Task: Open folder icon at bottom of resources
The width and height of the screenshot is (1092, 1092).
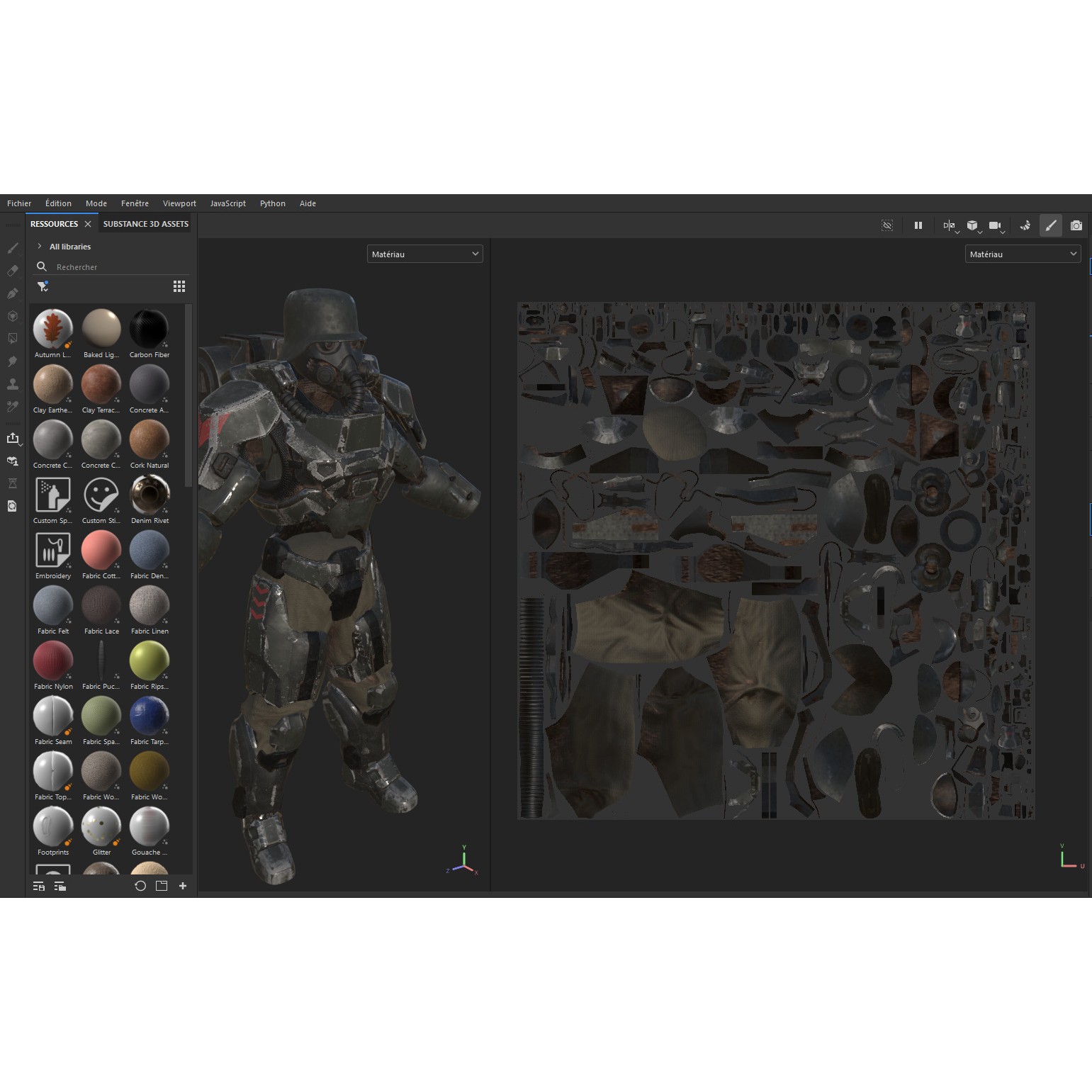Action: [x=162, y=886]
